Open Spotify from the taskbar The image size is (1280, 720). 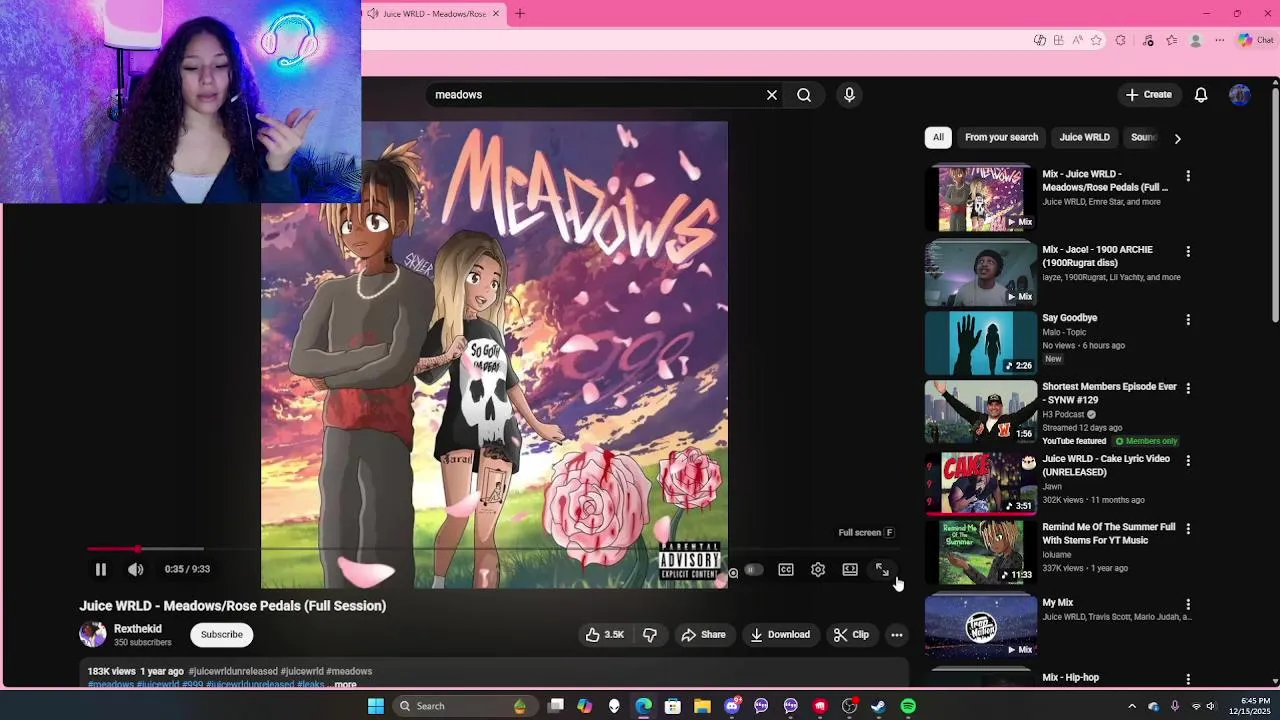click(908, 706)
